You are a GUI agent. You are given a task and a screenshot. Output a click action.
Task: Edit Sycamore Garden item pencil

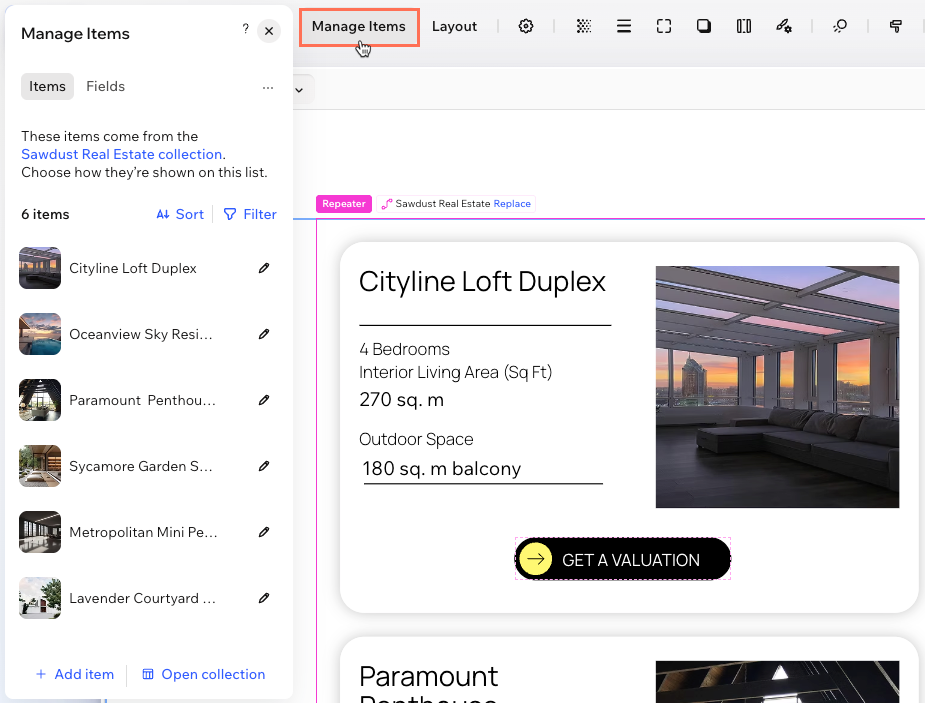pyautogui.click(x=264, y=467)
